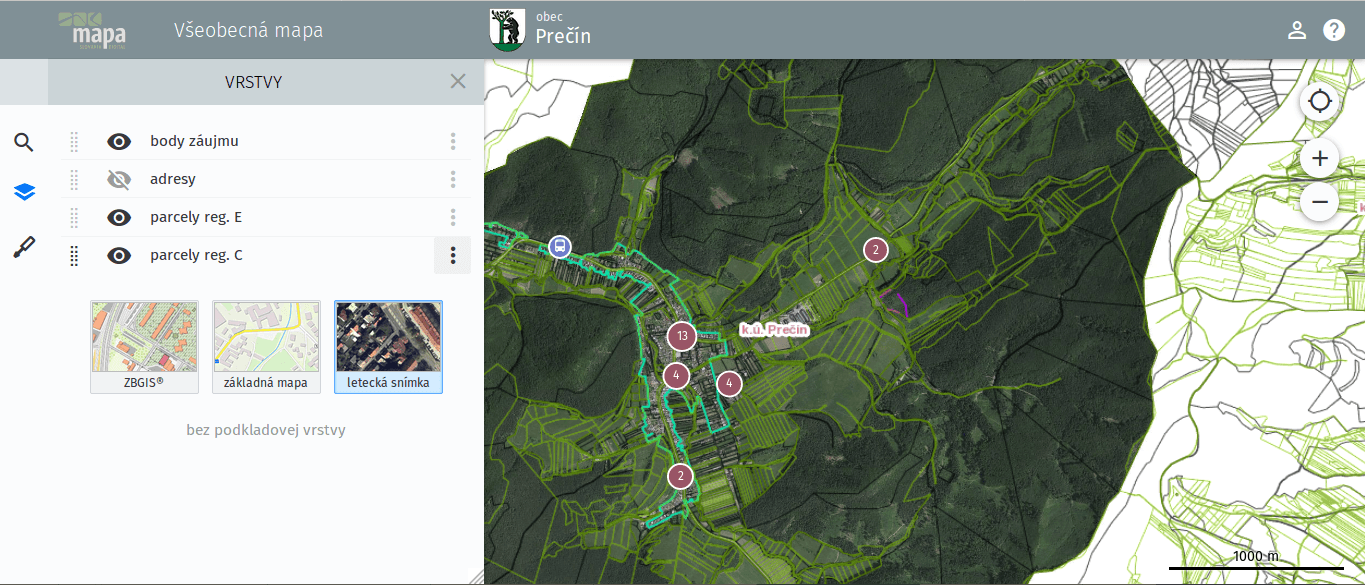Choose bez podkladovej vrstvy option
The width and height of the screenshot is (1365, 585).
tap(266, 430)
